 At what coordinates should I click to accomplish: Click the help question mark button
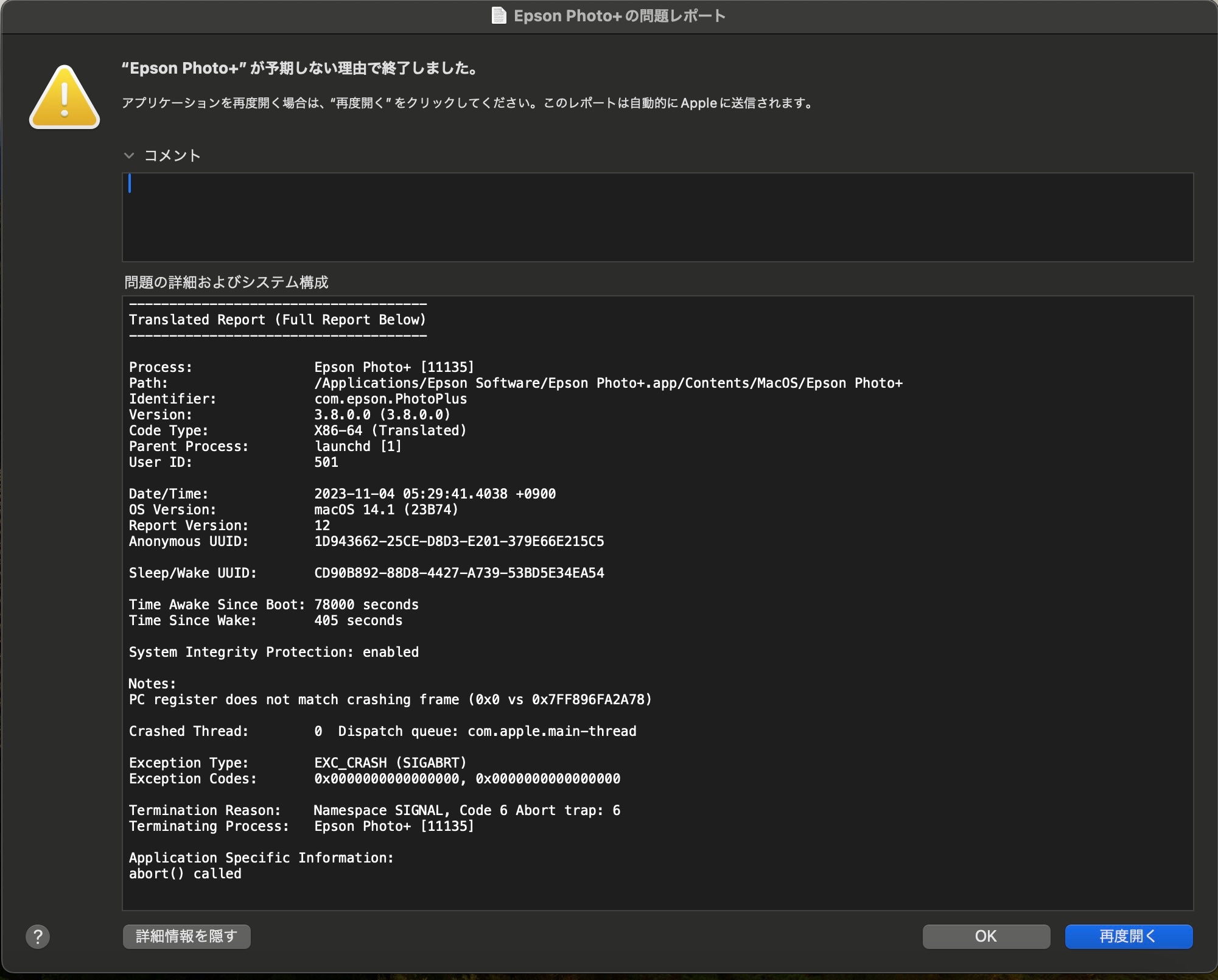(38, 936)
